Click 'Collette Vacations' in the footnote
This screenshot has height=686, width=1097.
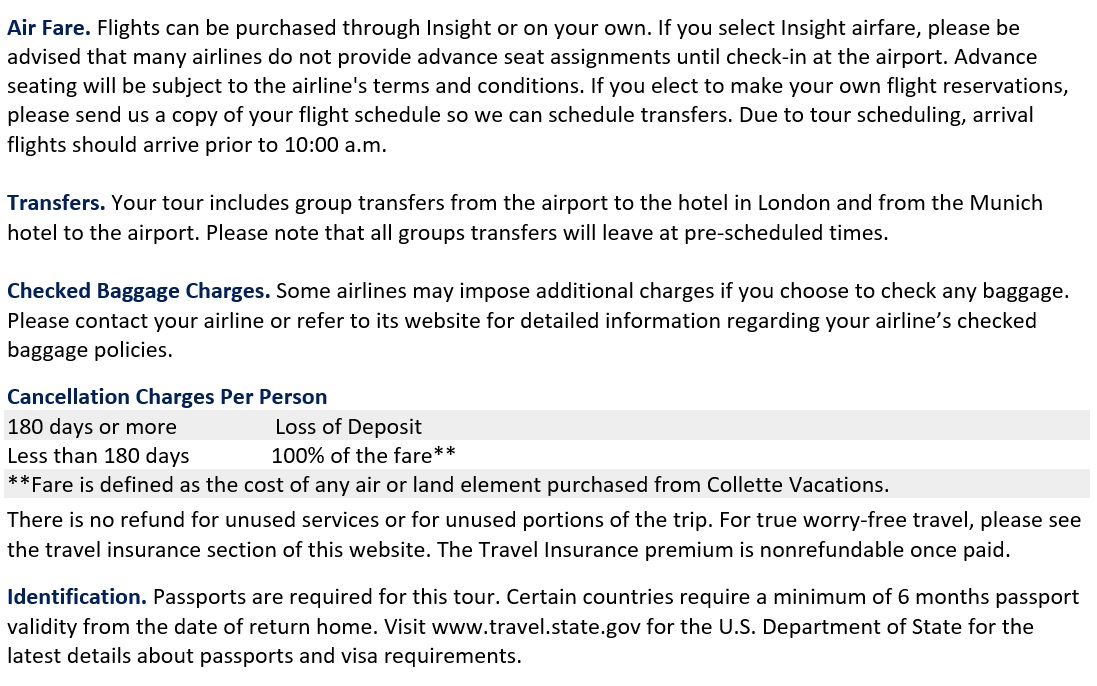click(798, 485)
